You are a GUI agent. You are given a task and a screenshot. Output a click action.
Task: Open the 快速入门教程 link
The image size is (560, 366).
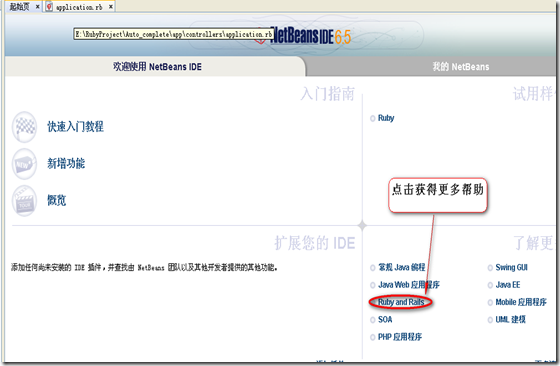75,126
